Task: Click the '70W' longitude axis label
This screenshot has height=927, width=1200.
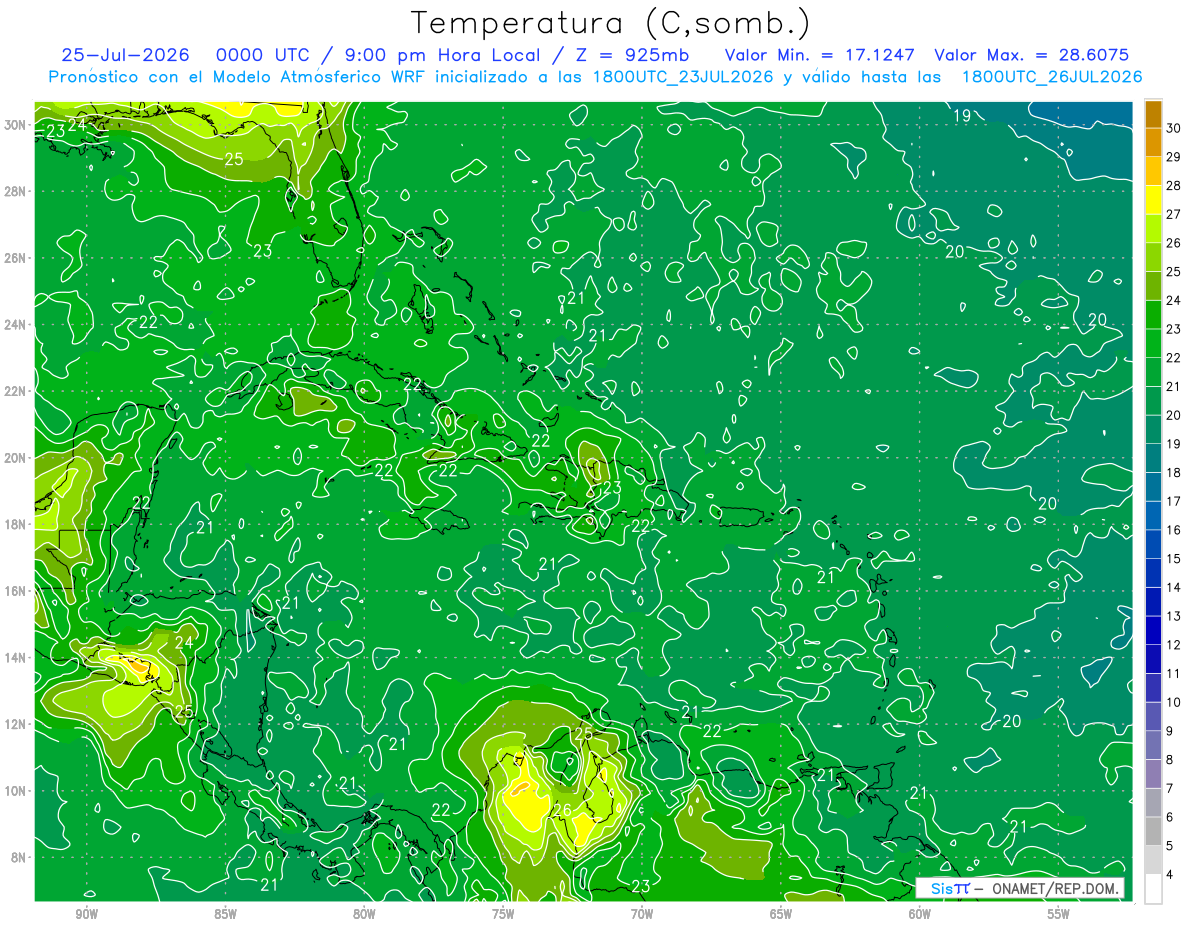Action: pos(642,914)
